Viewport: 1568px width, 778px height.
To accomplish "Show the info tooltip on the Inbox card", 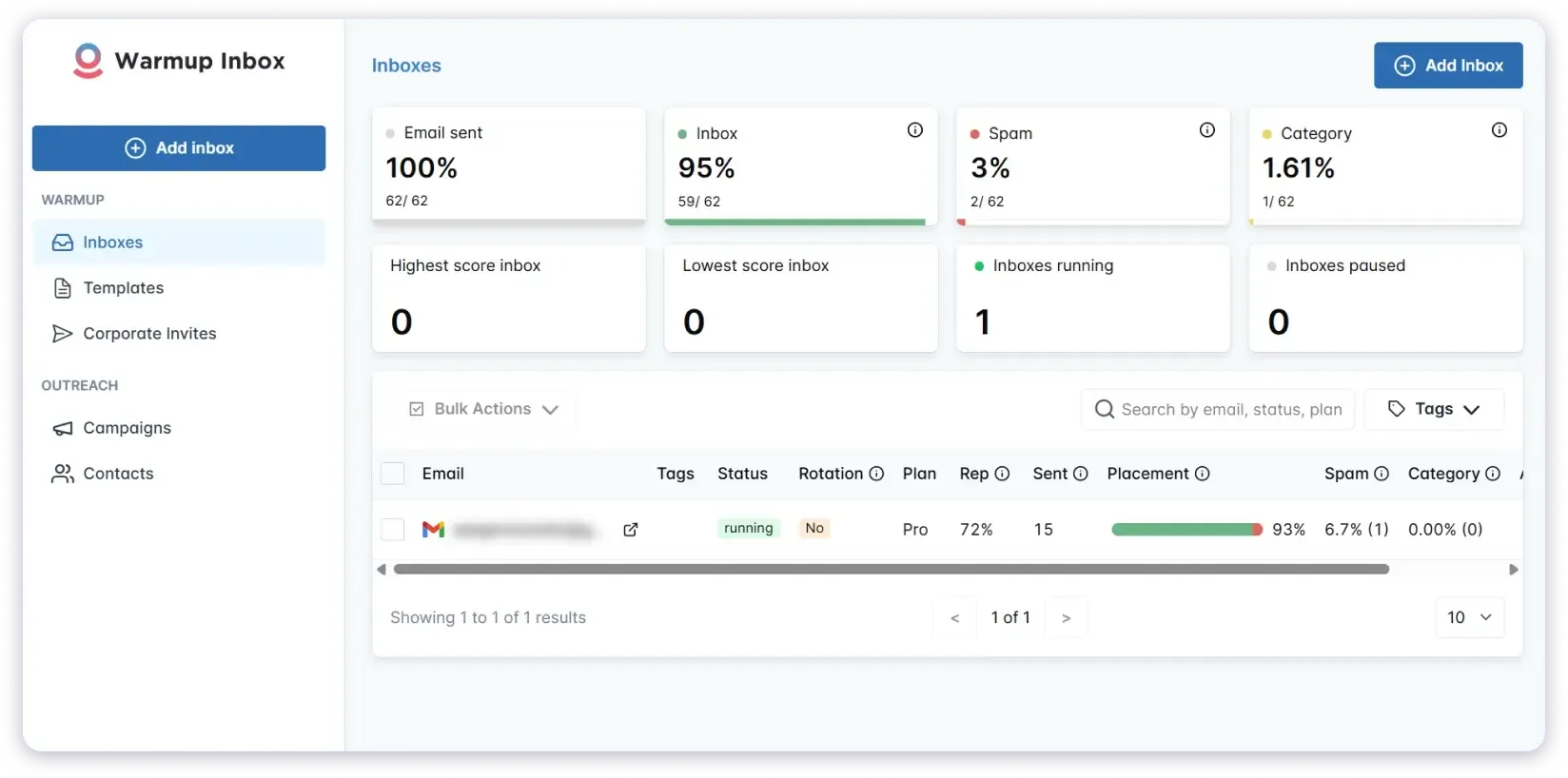I will 914,130.
